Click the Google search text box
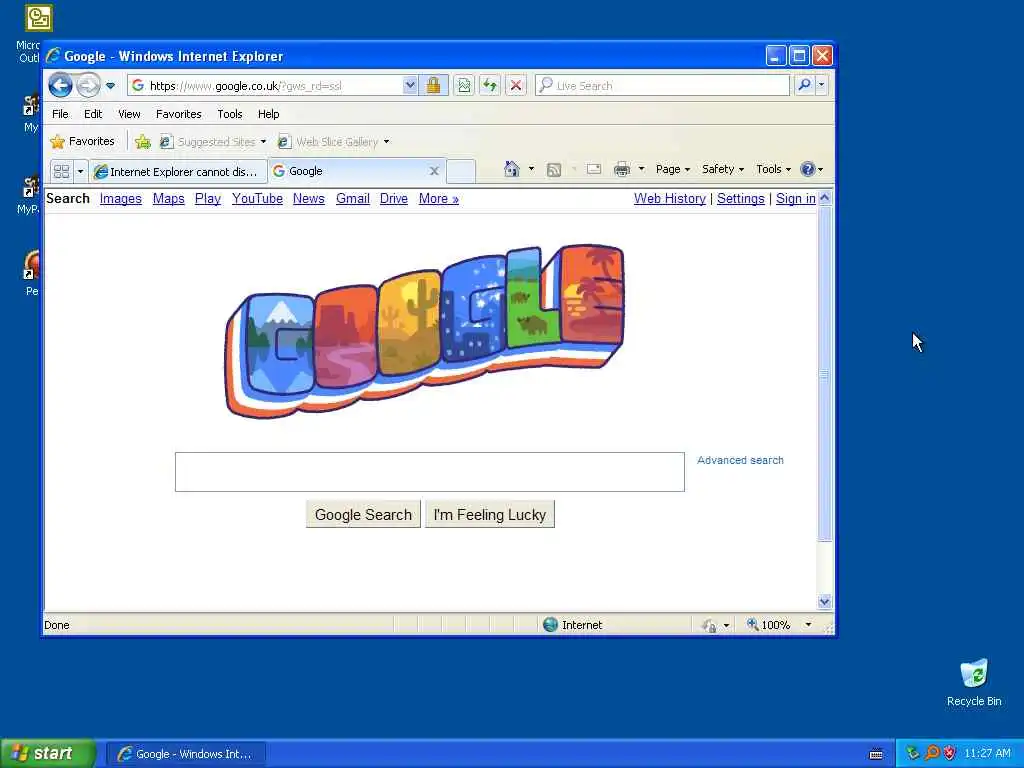The width and height of the screenshot is (1024, 768). (430, 472)
